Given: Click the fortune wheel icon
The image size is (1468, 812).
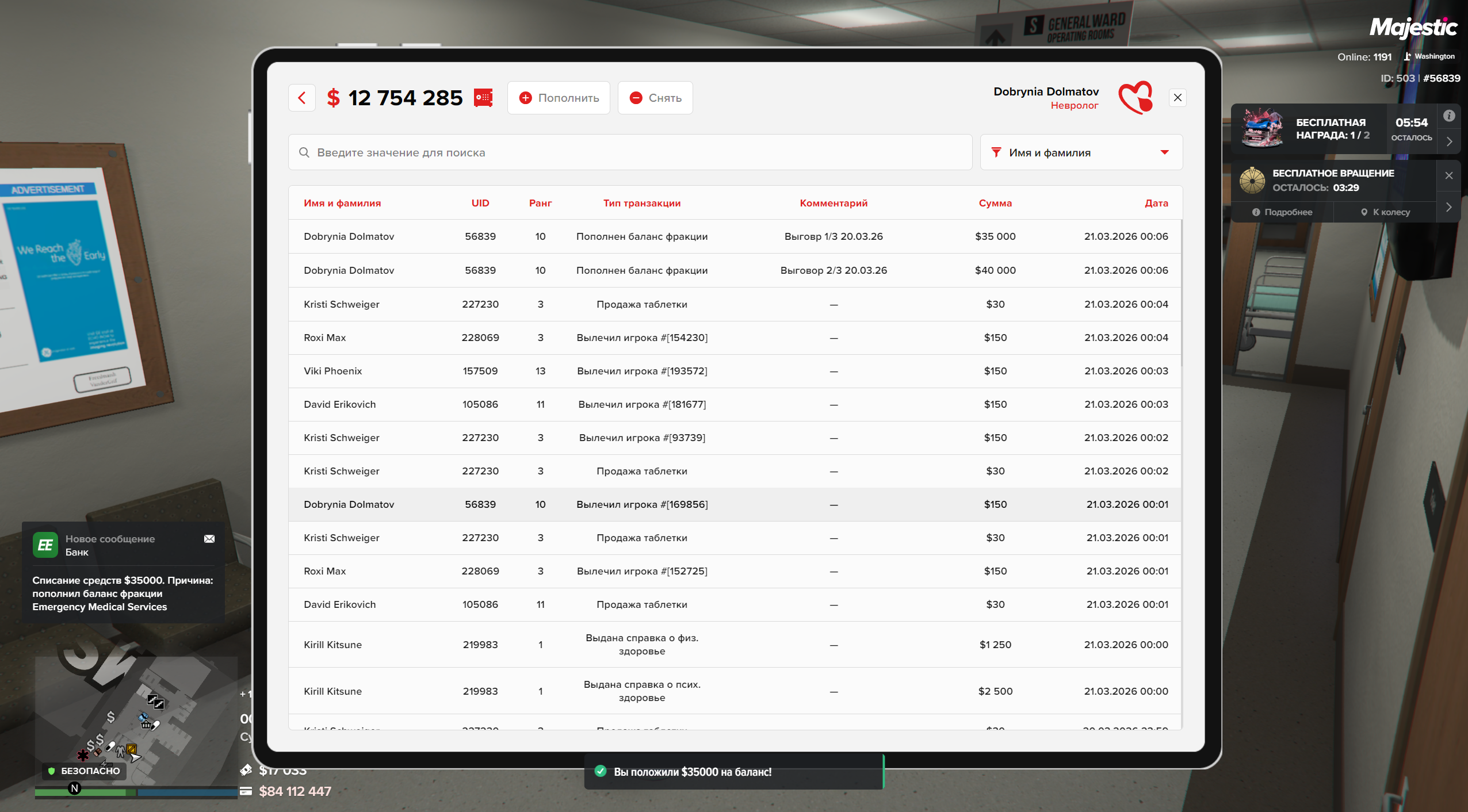Looking at the screenshot, I should tap(1252, 180).
